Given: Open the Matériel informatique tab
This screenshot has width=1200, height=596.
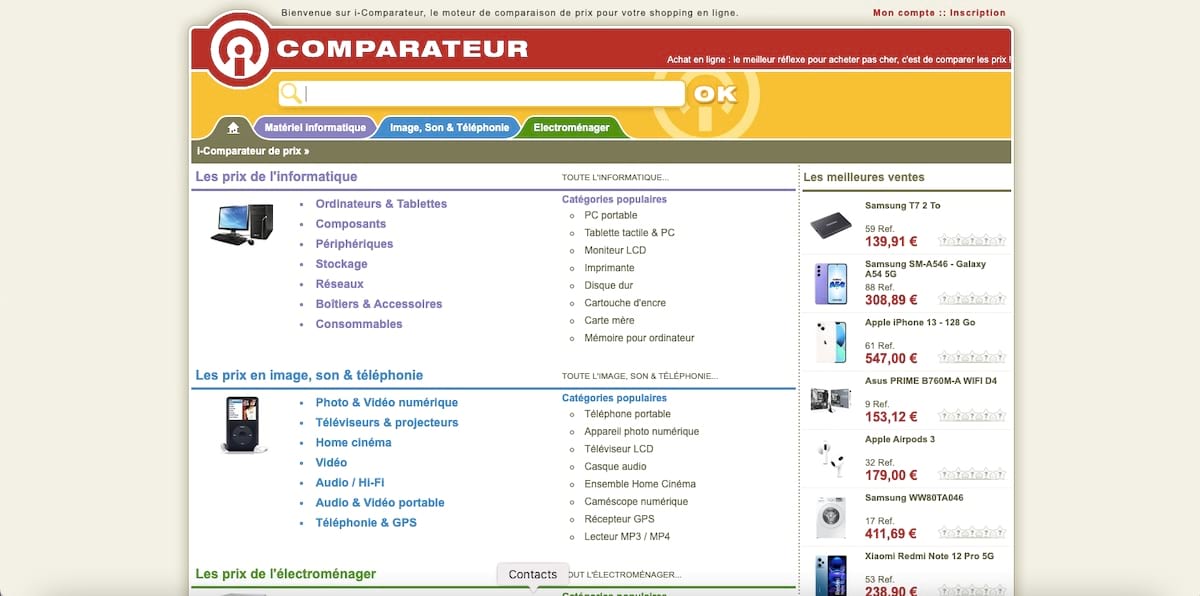Looking at the screenshot, I should 315,127.
